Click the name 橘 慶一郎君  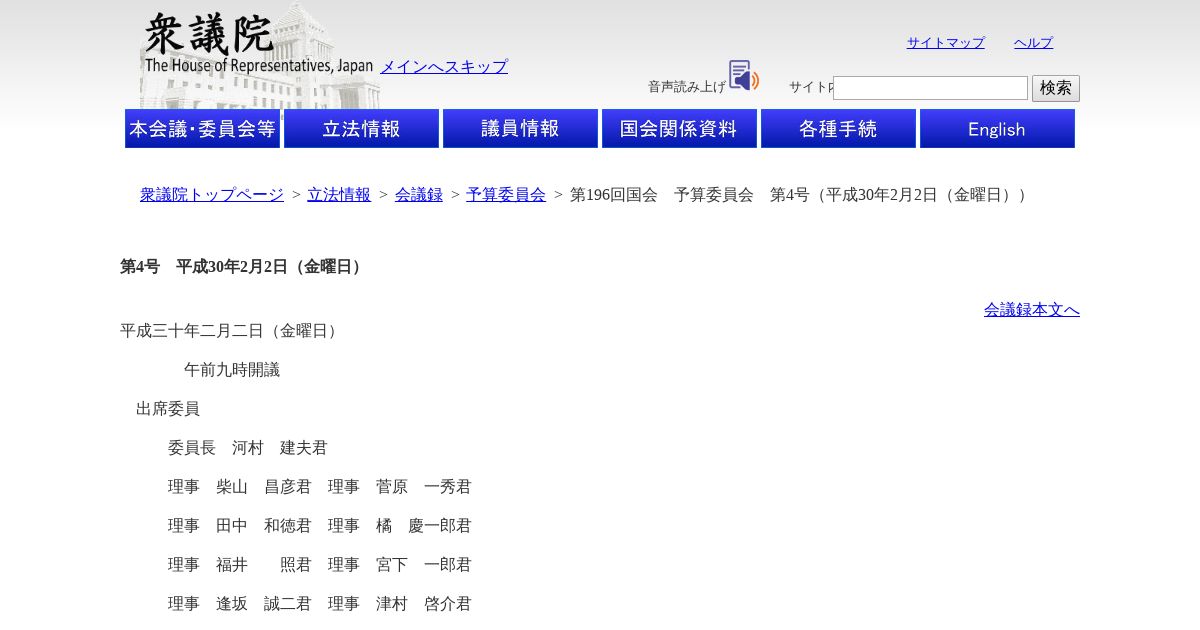point(424,526)
